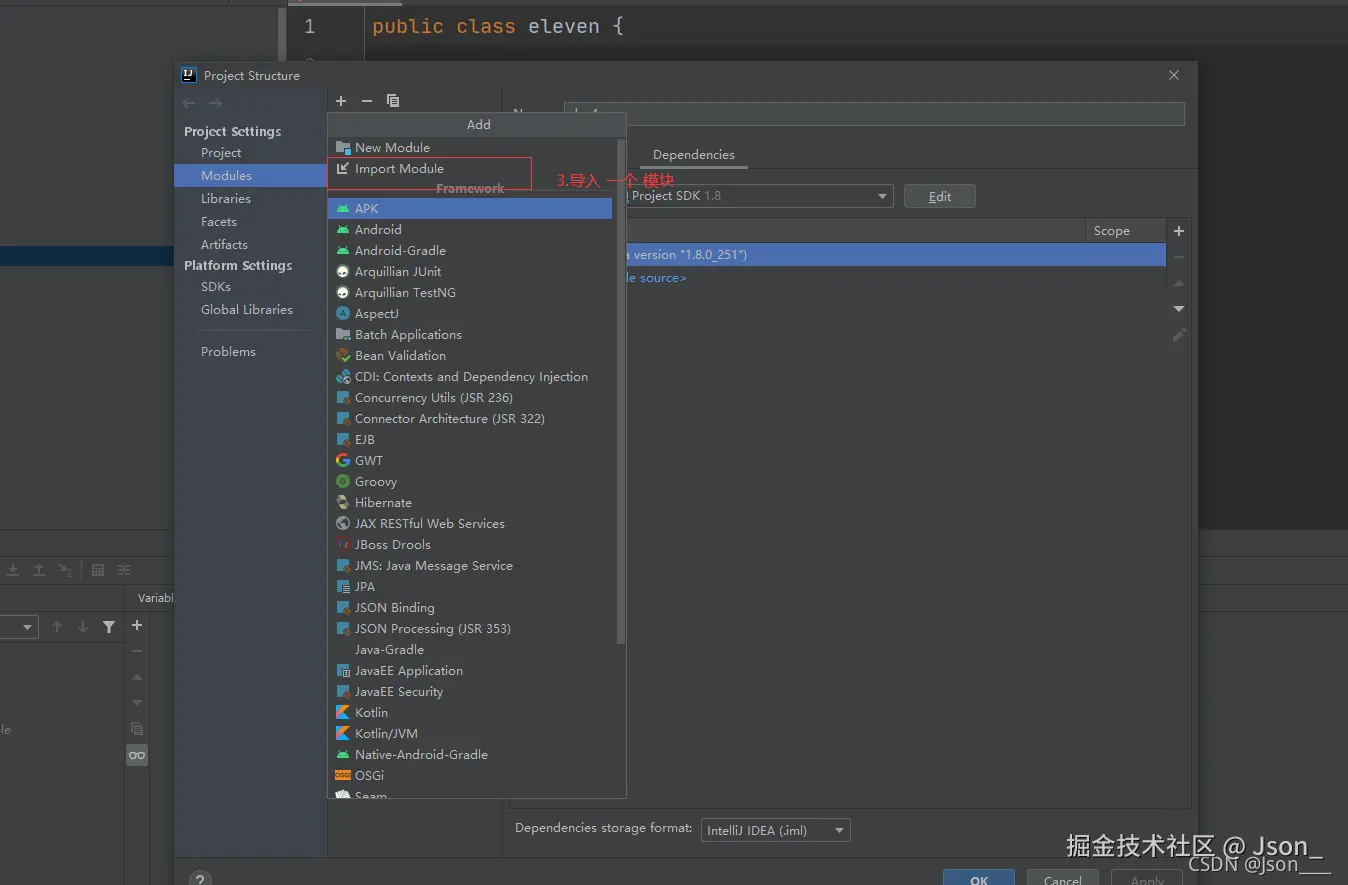The width and height of the screenshot is (1348, 885).
Task: Toggle the glasses watches icon in Variables panel
Action: pyautogui.click(x=137, y=755)
